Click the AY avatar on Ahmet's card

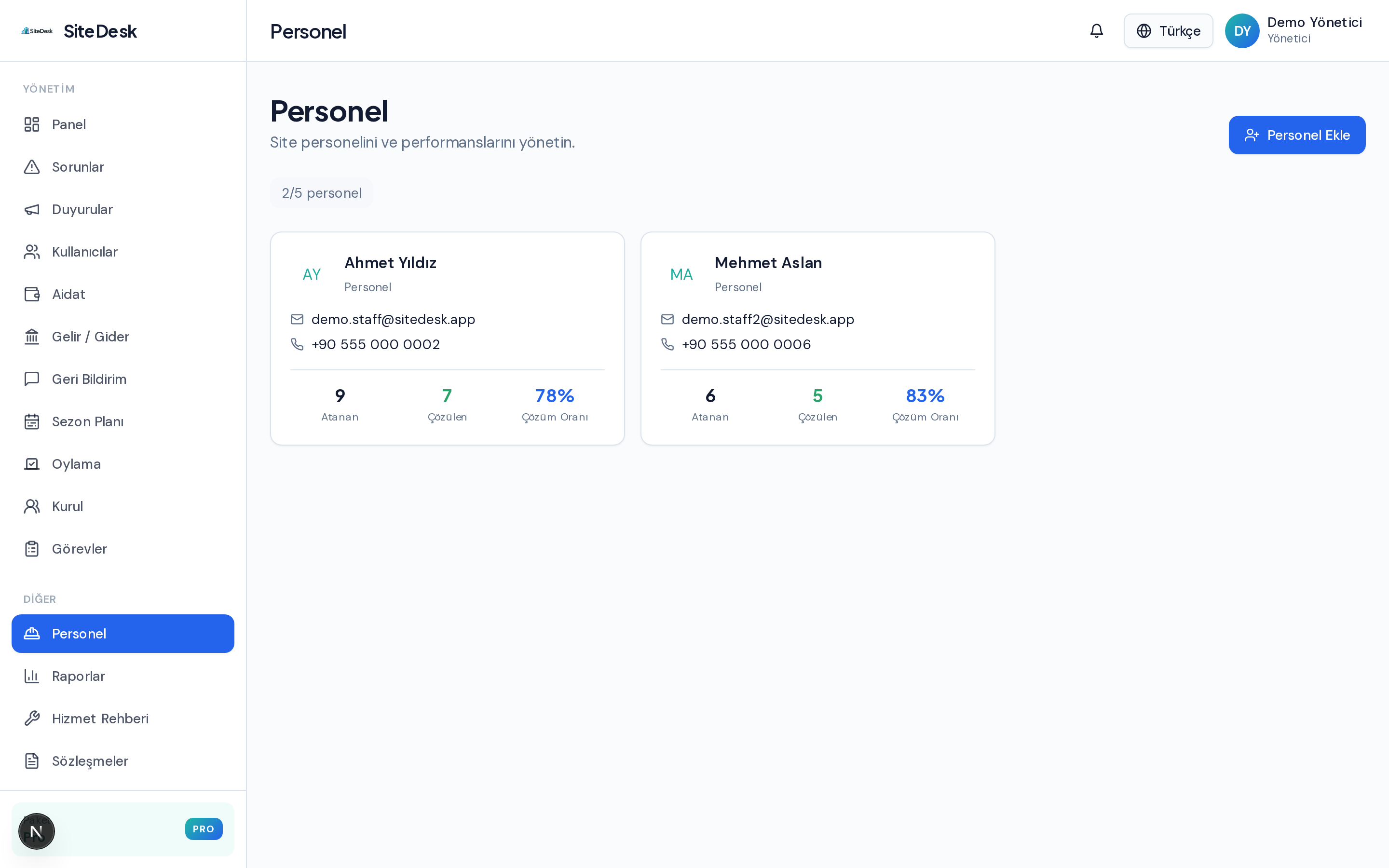click(x=312, y=274)
